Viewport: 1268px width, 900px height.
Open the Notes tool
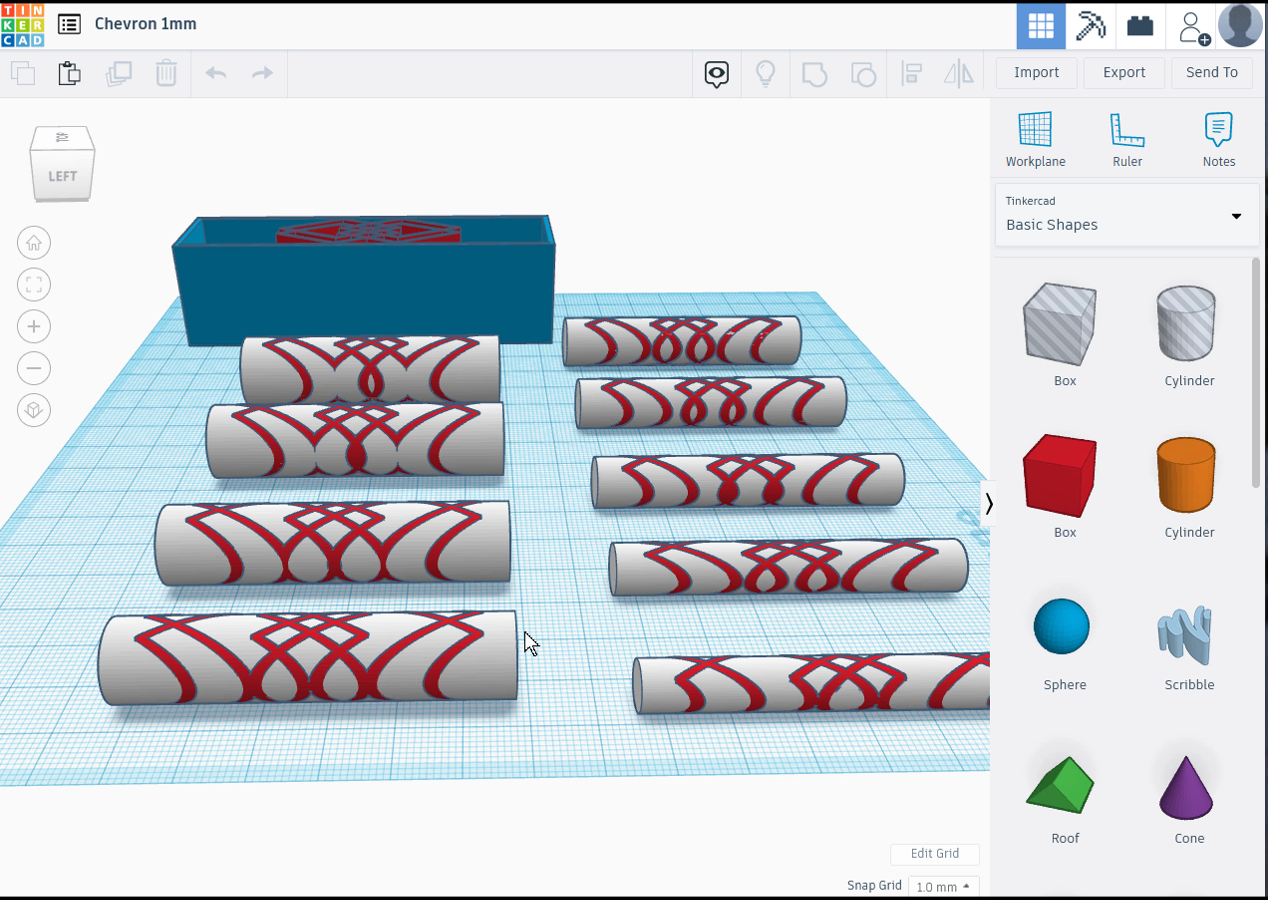pyautogui.click(x=1219, y=140)
